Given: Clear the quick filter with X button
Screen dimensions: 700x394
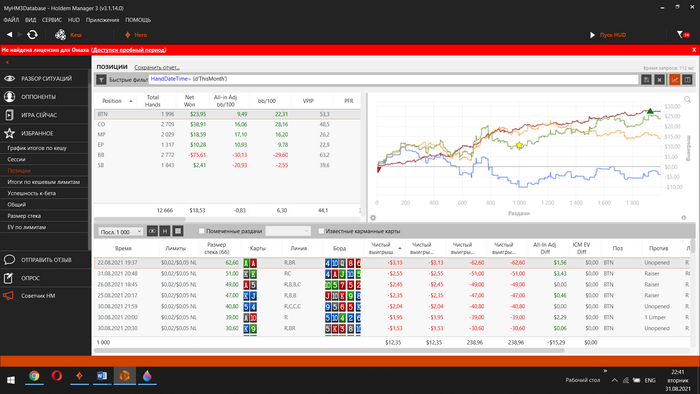Looking at the screenshot, I should tap(659, 79).
